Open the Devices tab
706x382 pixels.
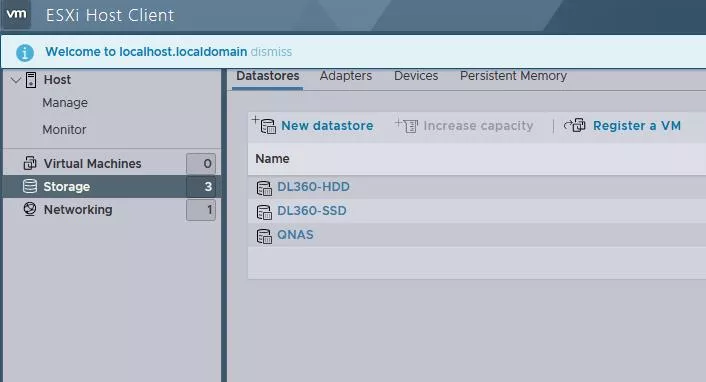(x=416, y=76)
